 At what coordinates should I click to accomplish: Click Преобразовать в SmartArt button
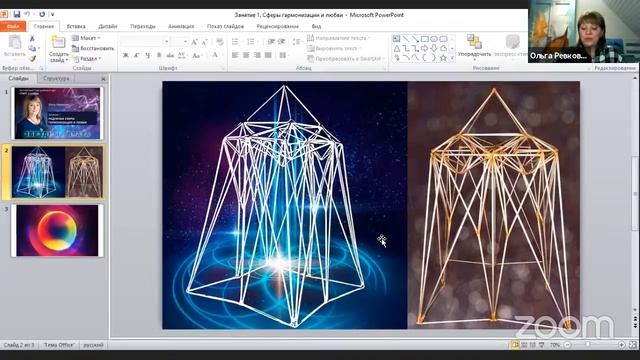pos(346,59)
